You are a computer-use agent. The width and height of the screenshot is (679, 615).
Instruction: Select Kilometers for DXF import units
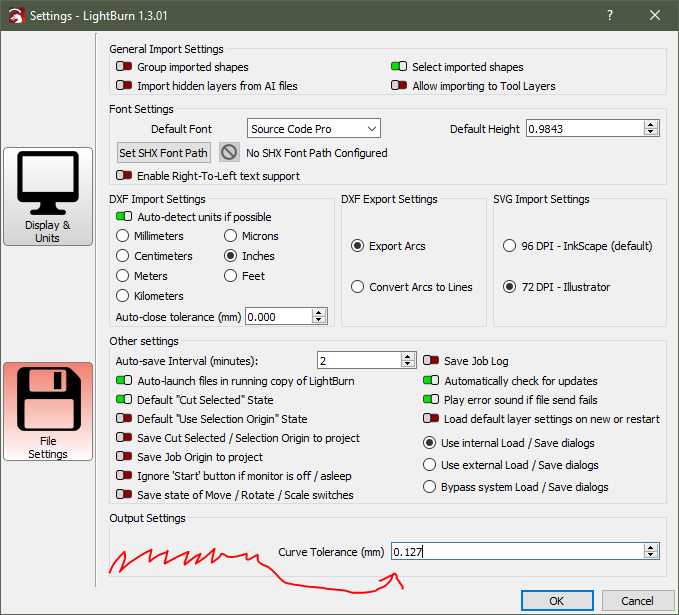[x=123, y=295]
